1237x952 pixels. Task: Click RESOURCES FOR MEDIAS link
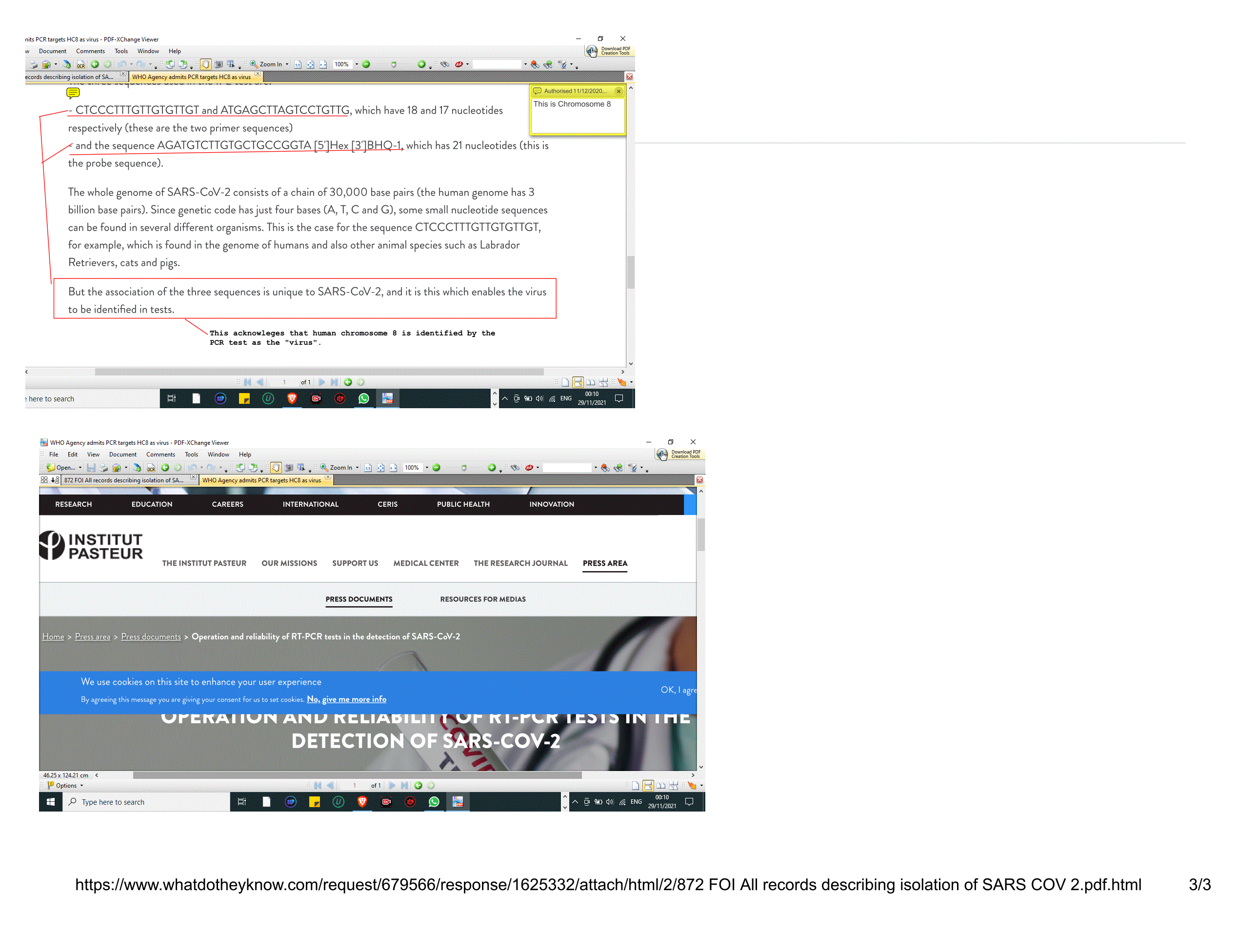click(x=482, y=599)
